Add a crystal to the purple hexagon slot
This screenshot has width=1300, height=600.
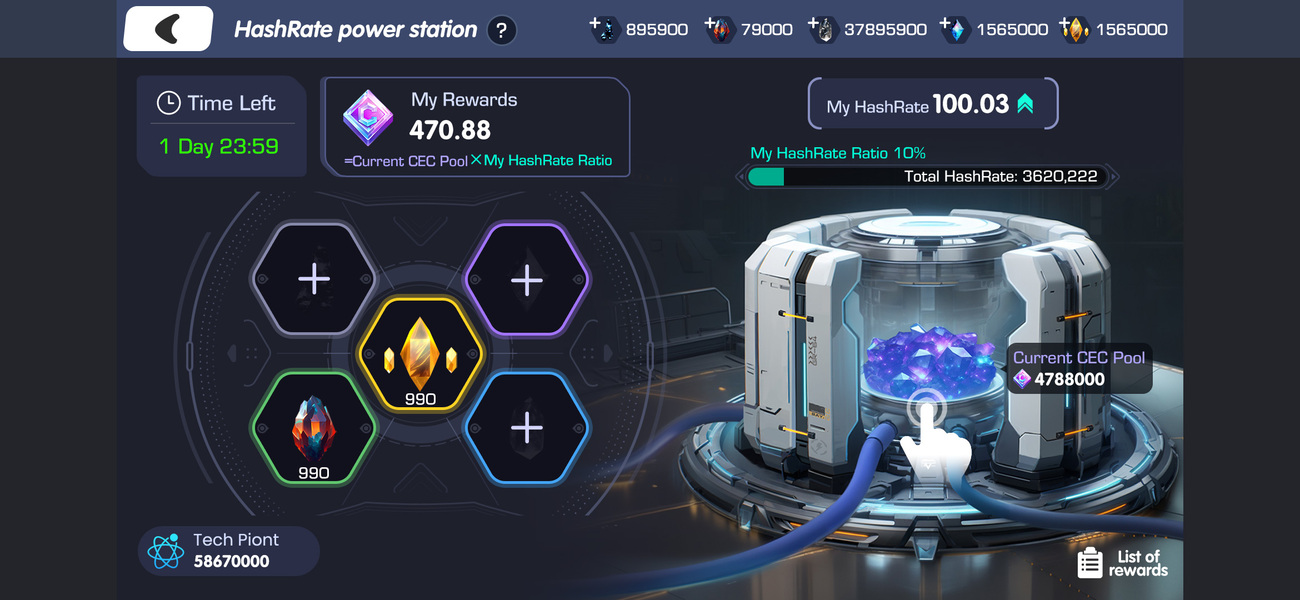[527, 279]
